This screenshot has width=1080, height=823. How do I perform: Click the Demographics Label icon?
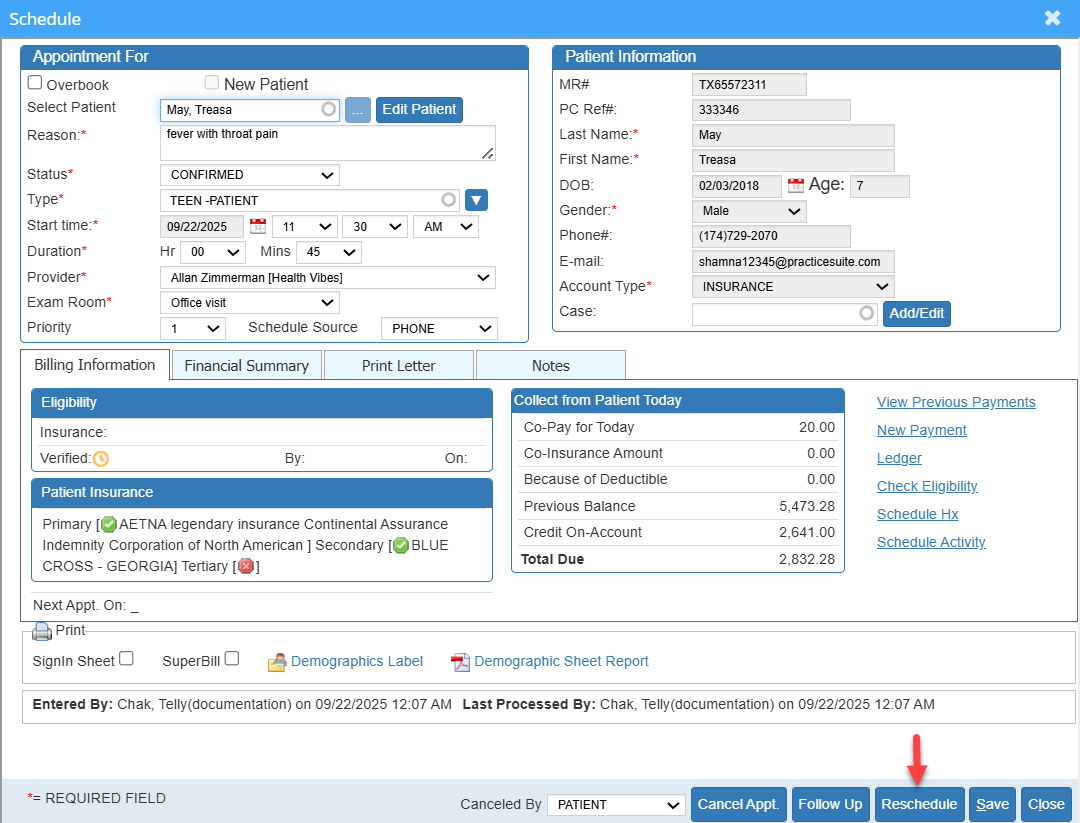click(276, 662)
